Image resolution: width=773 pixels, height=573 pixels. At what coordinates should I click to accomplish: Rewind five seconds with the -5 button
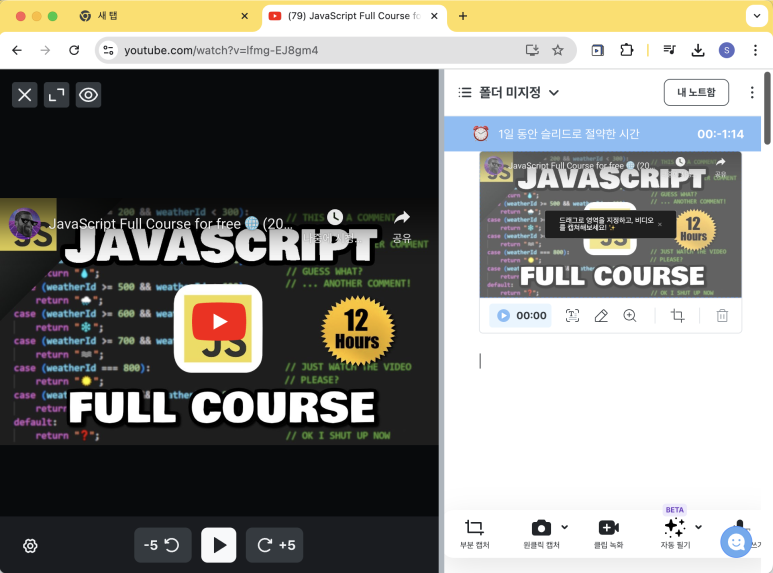click(x=163, y=545)
